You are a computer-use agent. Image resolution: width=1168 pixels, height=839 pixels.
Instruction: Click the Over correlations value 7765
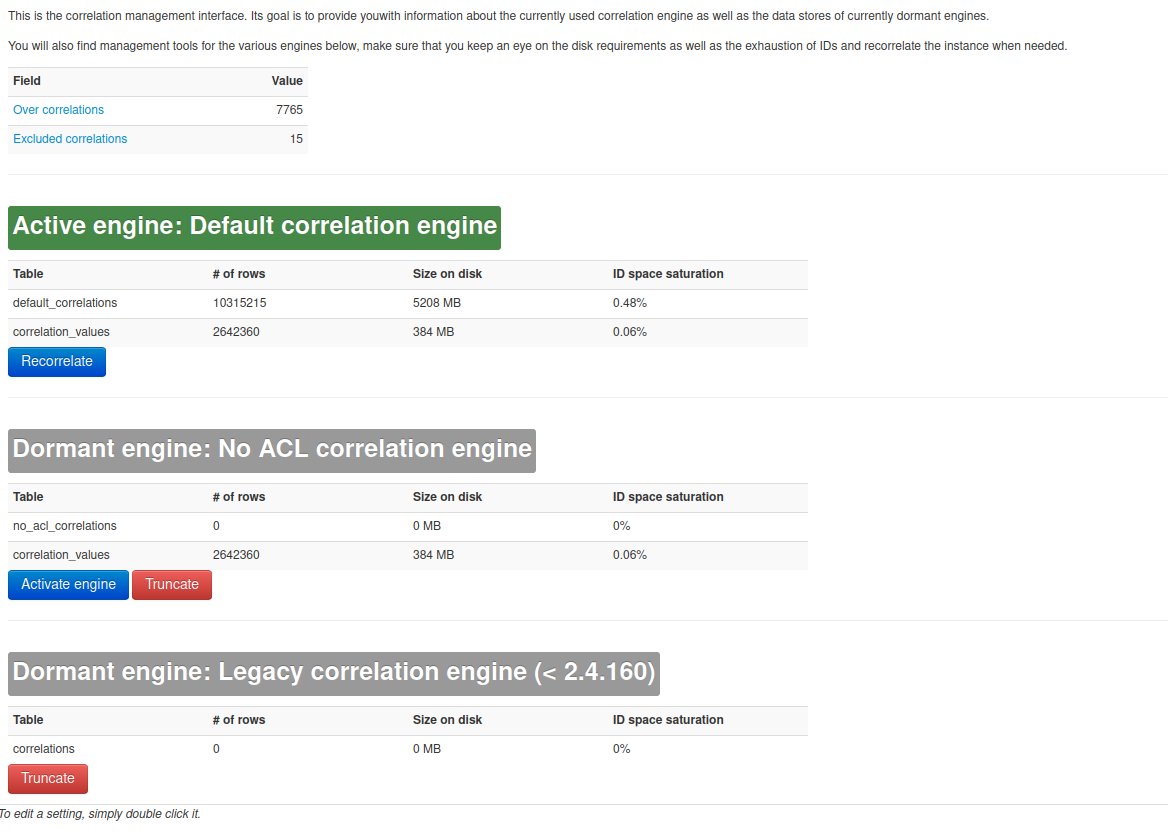289,110
